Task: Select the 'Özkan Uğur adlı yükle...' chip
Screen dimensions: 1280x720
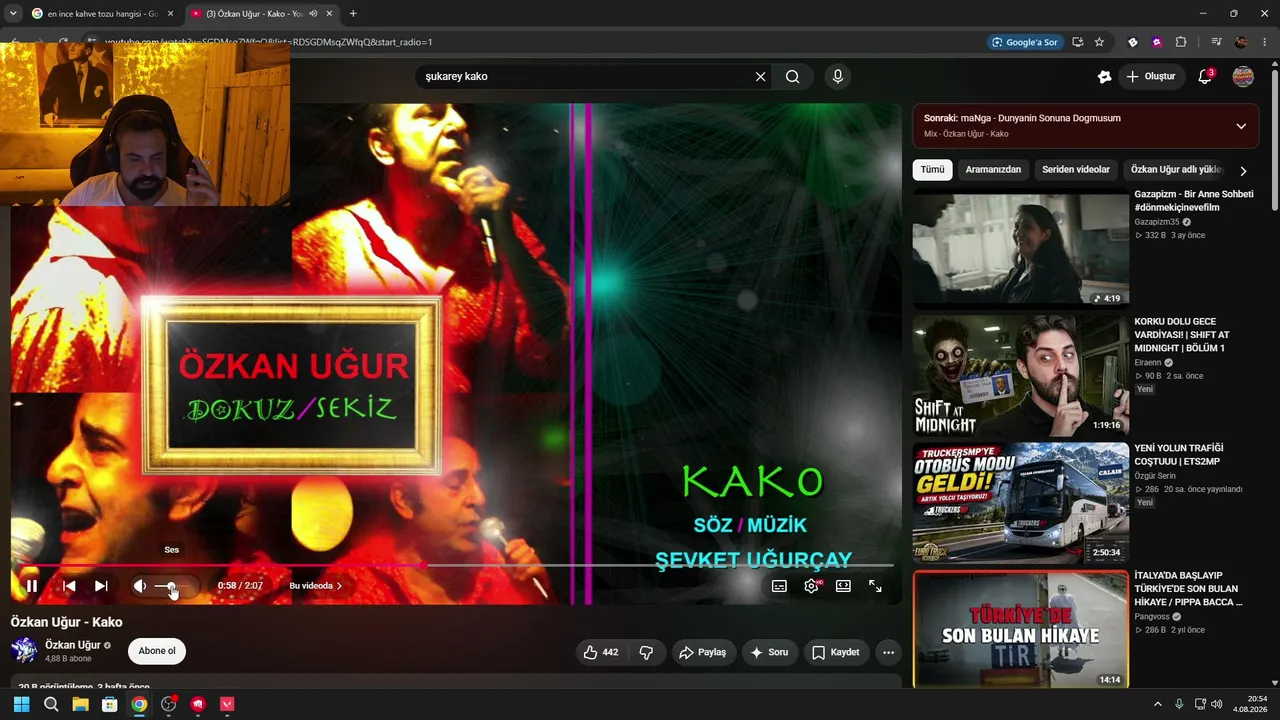Action: 1177,170
